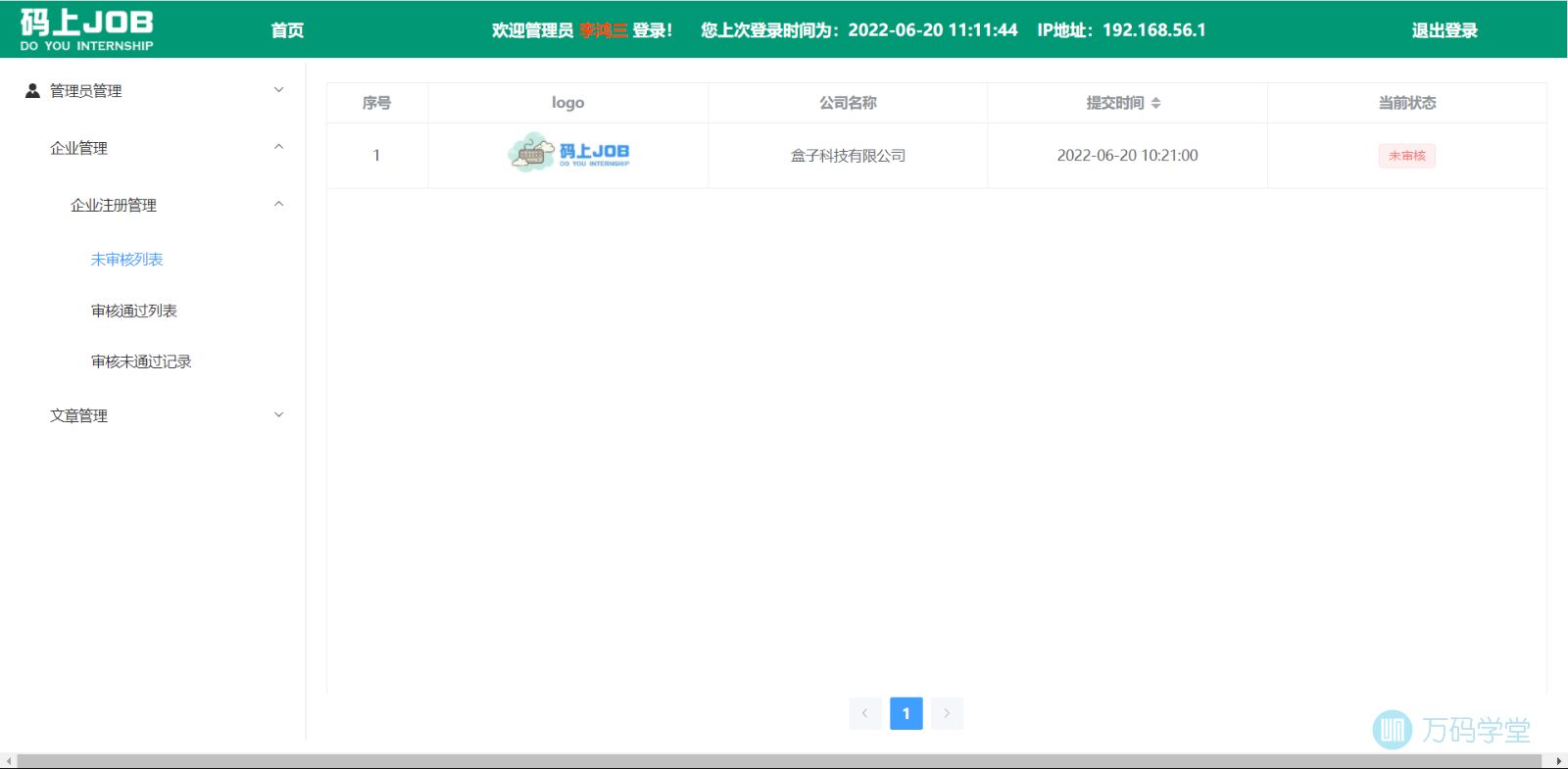Screen dimensions: 1568x769
Task: Click 退出登录 to log out
Action: pos(1445,30)
